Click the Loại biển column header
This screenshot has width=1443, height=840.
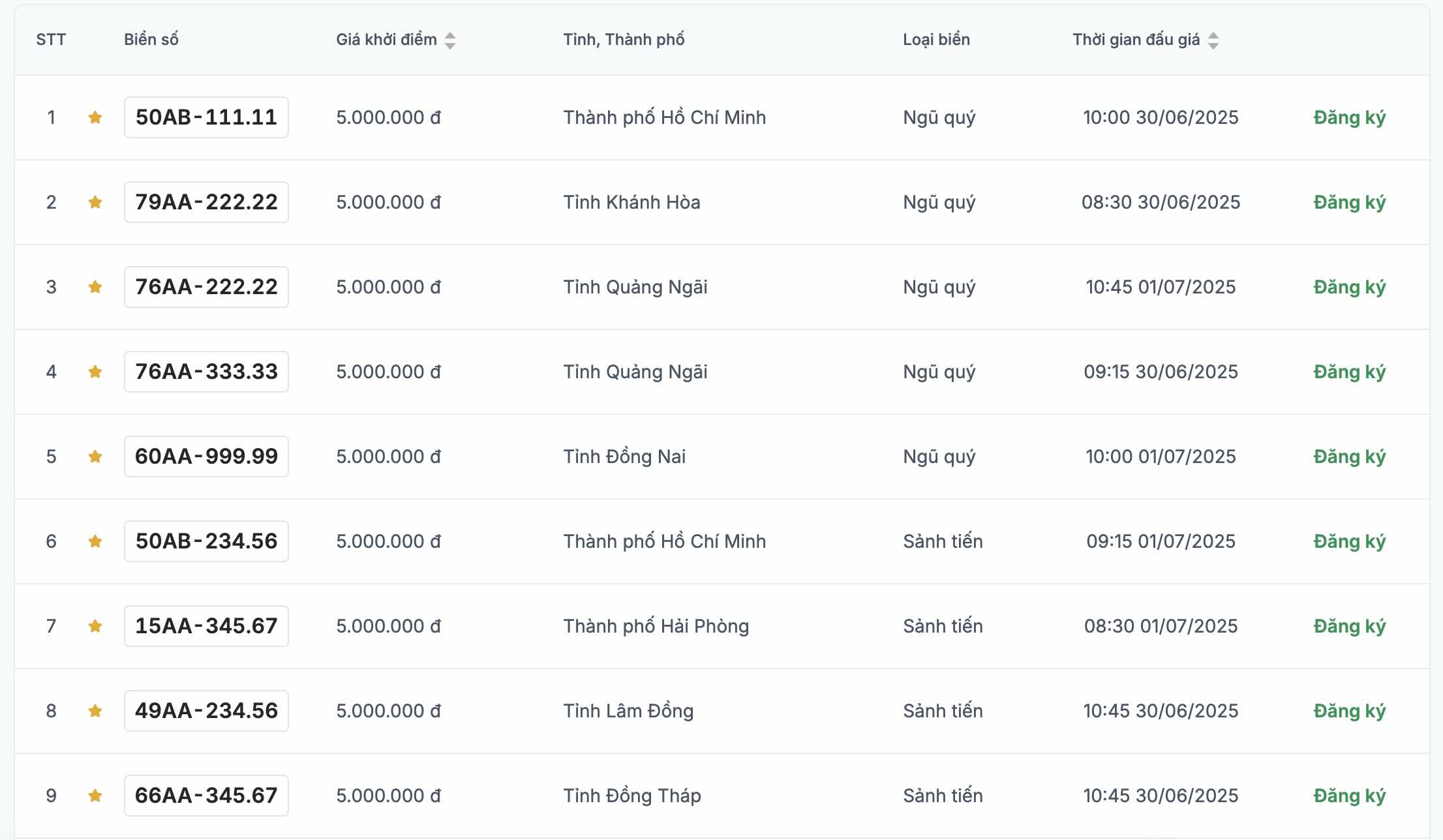tap(936, 40)
